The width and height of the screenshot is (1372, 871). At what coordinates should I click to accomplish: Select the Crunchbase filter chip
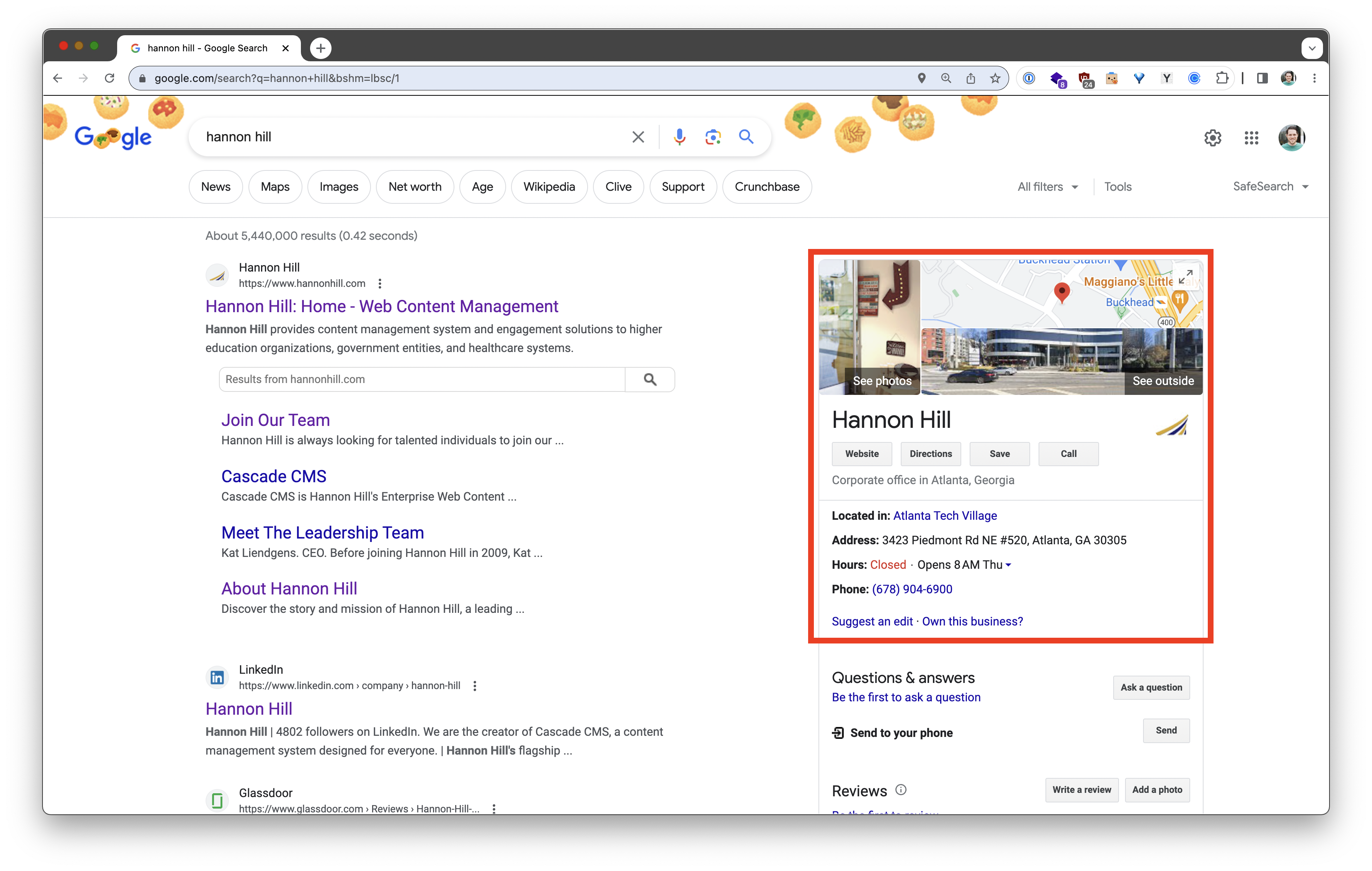pos(766,187)
